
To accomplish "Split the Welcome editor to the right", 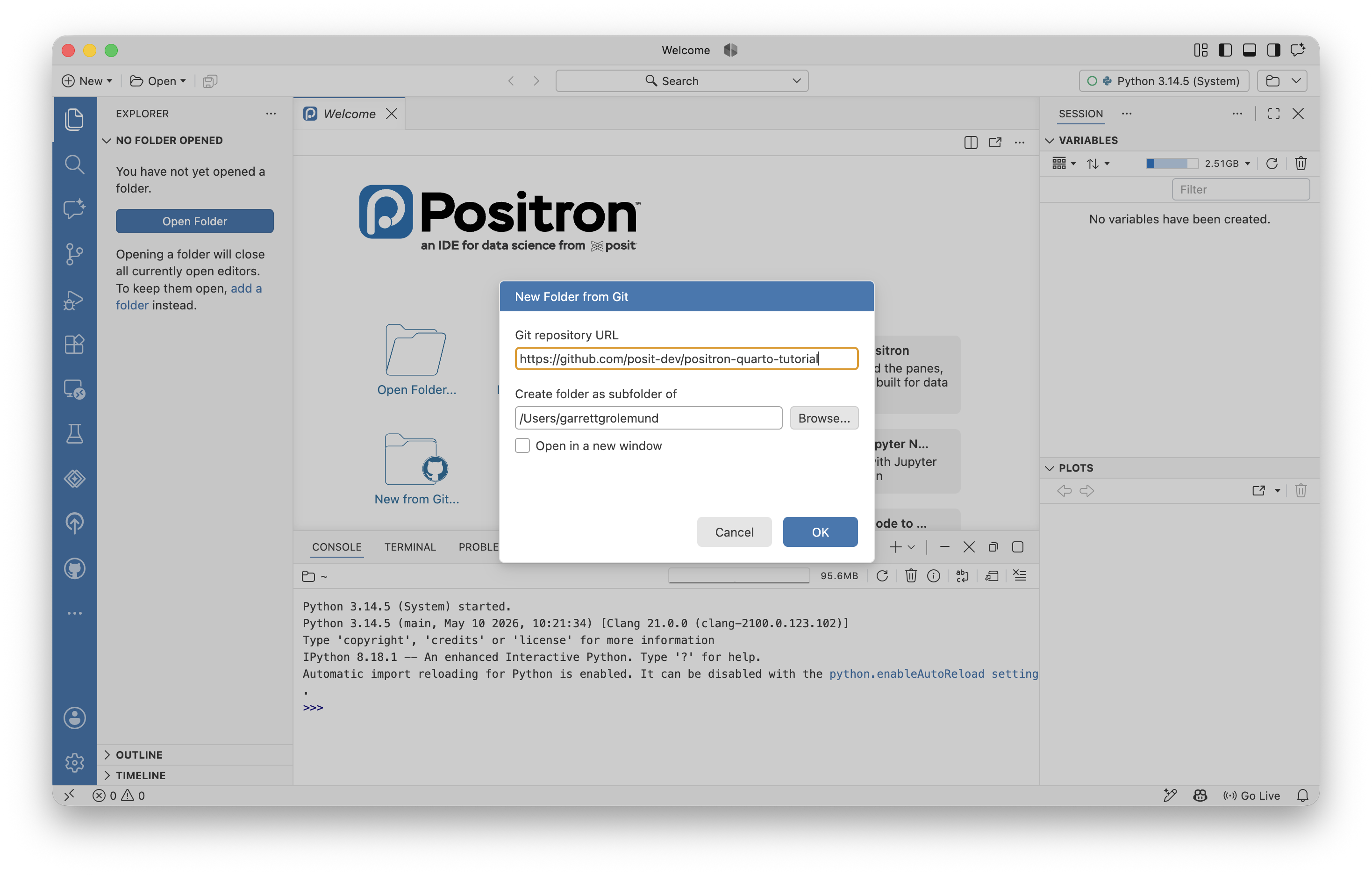I will 970,143.
